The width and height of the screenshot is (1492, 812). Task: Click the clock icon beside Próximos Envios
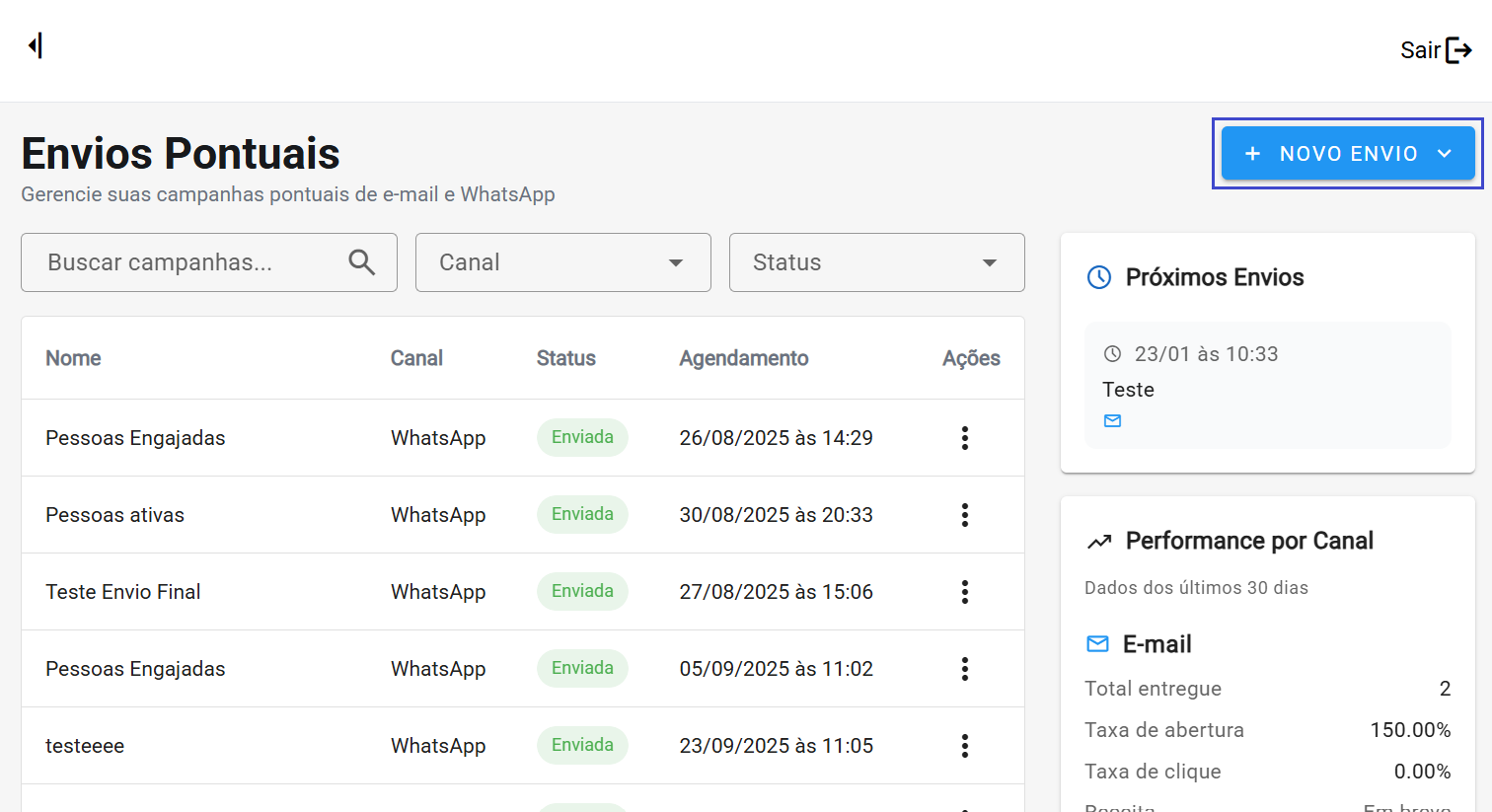pyautogui.click(x=1098, y=277)
